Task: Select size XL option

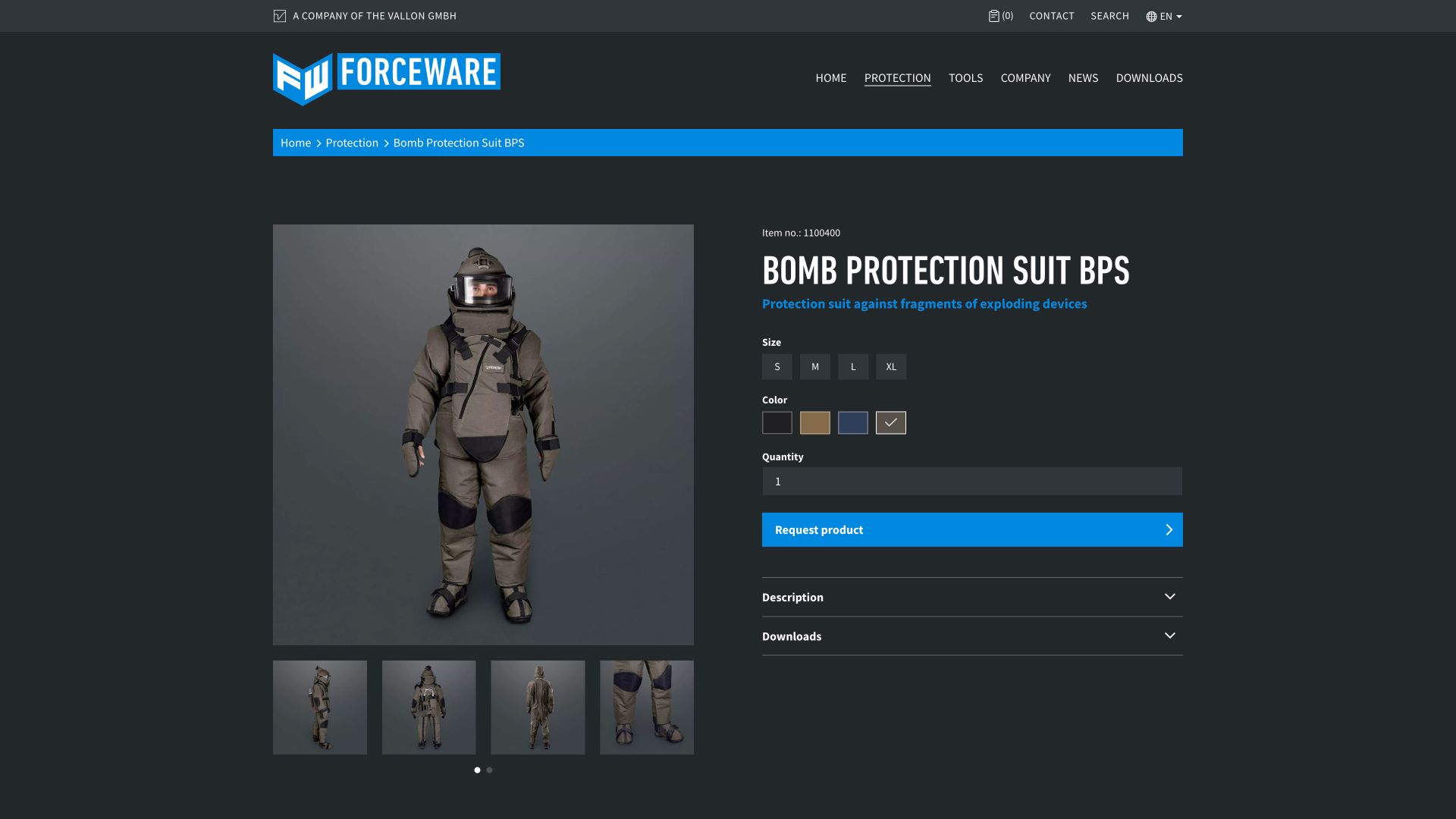Action: click(x=890, y=367)
